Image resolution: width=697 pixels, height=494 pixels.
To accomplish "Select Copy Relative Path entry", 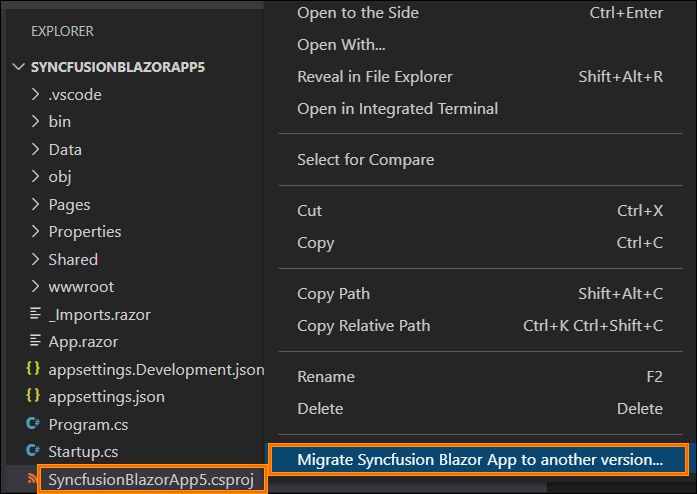I will [480, 326].
